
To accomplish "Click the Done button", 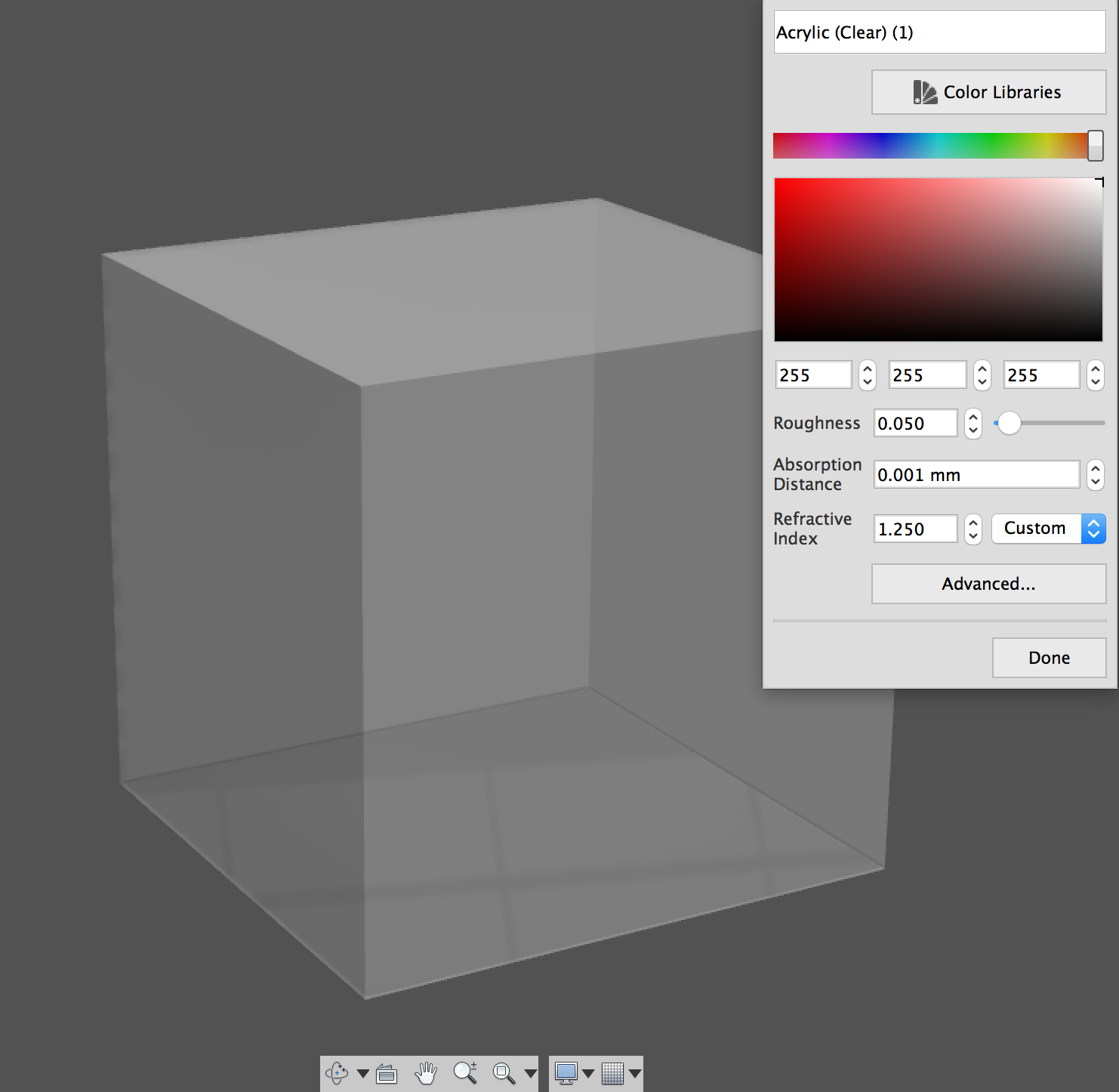I will click(x=1049, y=658).
